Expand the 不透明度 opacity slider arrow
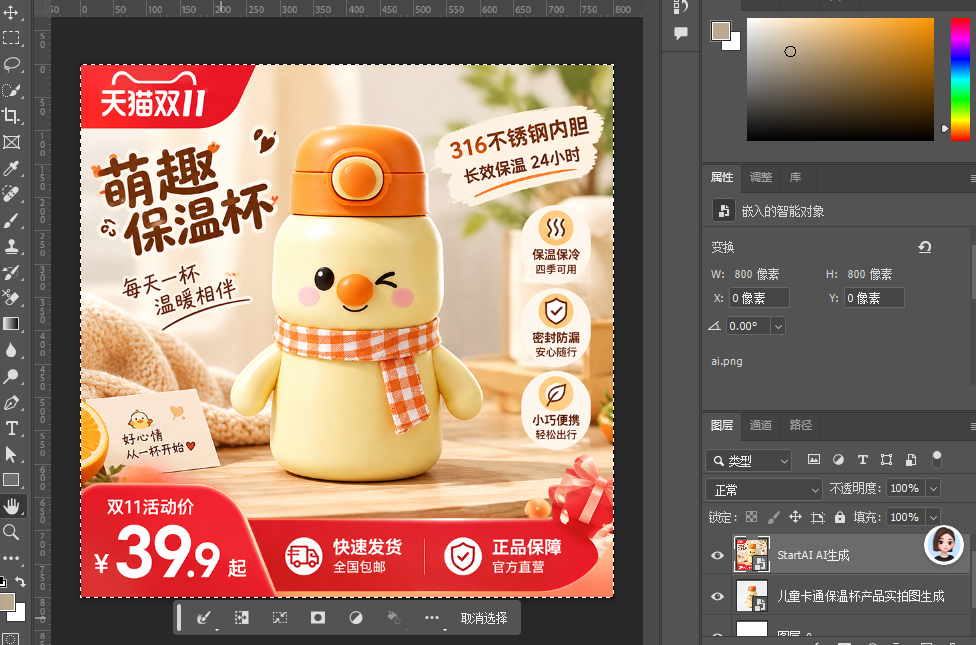The width and height of the screenshot is (976, 645). point(933,489)
